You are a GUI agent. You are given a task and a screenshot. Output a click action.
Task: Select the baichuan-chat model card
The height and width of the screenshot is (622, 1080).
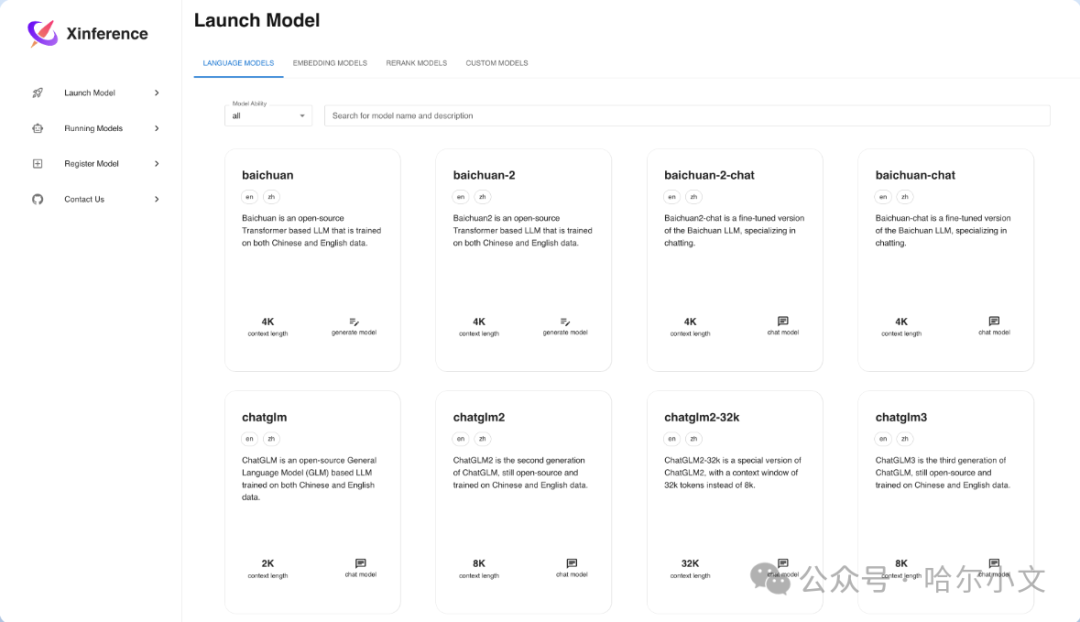946,260
